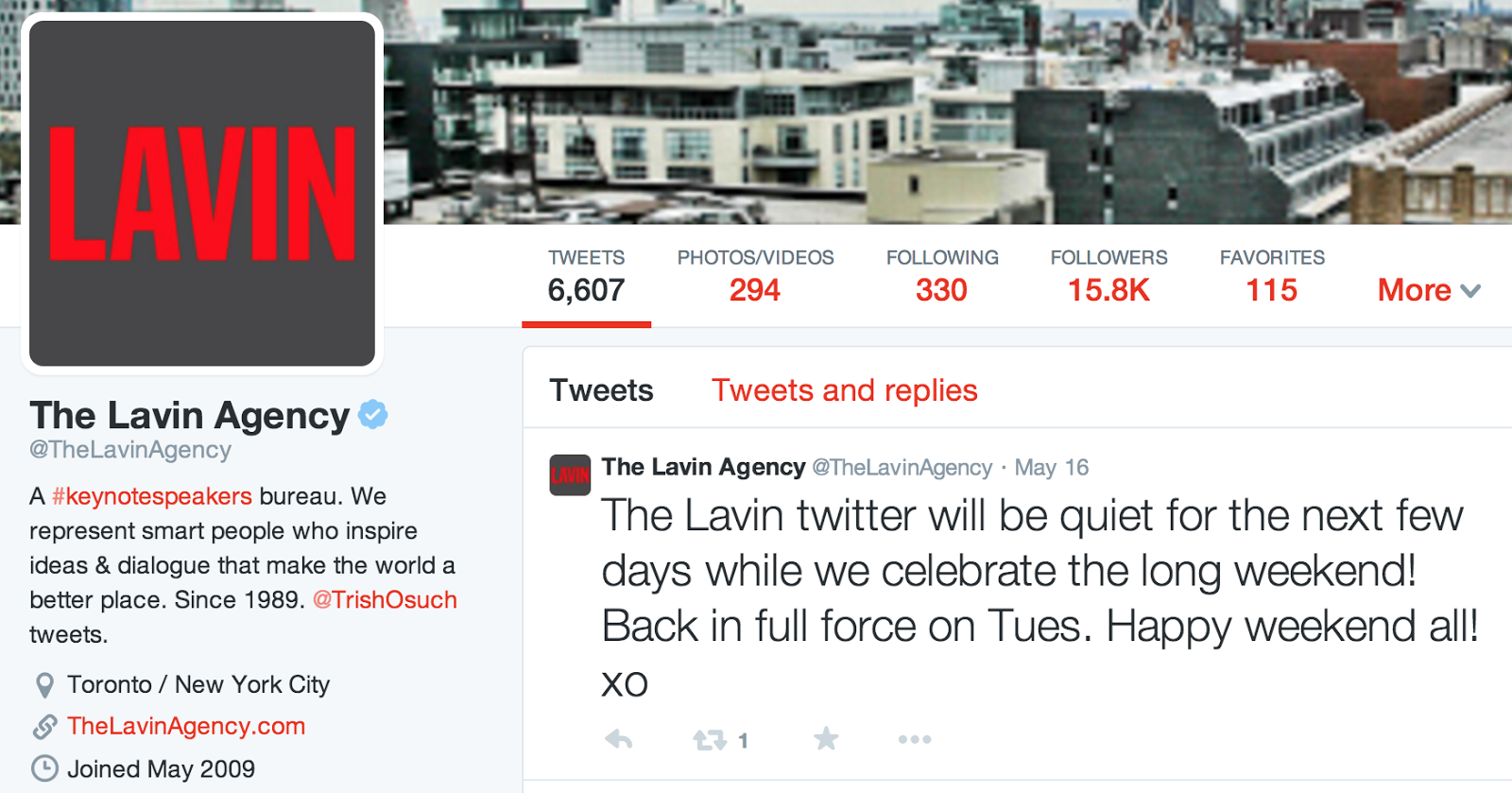The width and height of the screenshot is (1512, 793).
Task: Retweet the Lavin twitter quiet tweet
Action: pyautogui.click(x=710, y=740)
